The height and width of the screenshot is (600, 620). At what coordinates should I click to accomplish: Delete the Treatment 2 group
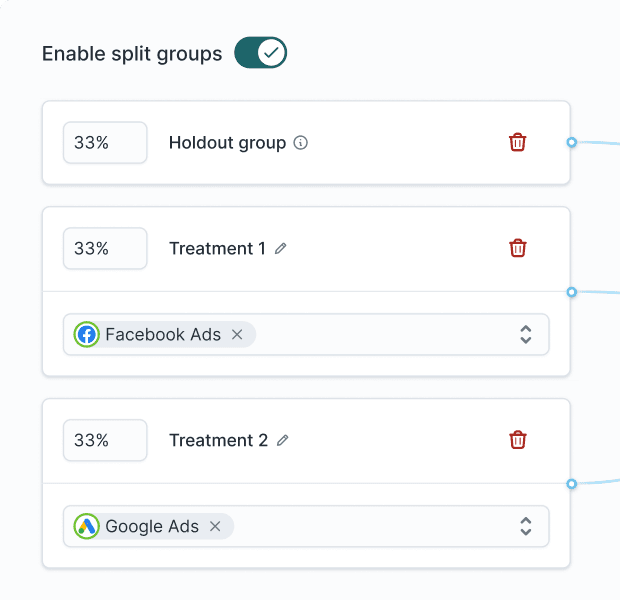coord(517,440)
